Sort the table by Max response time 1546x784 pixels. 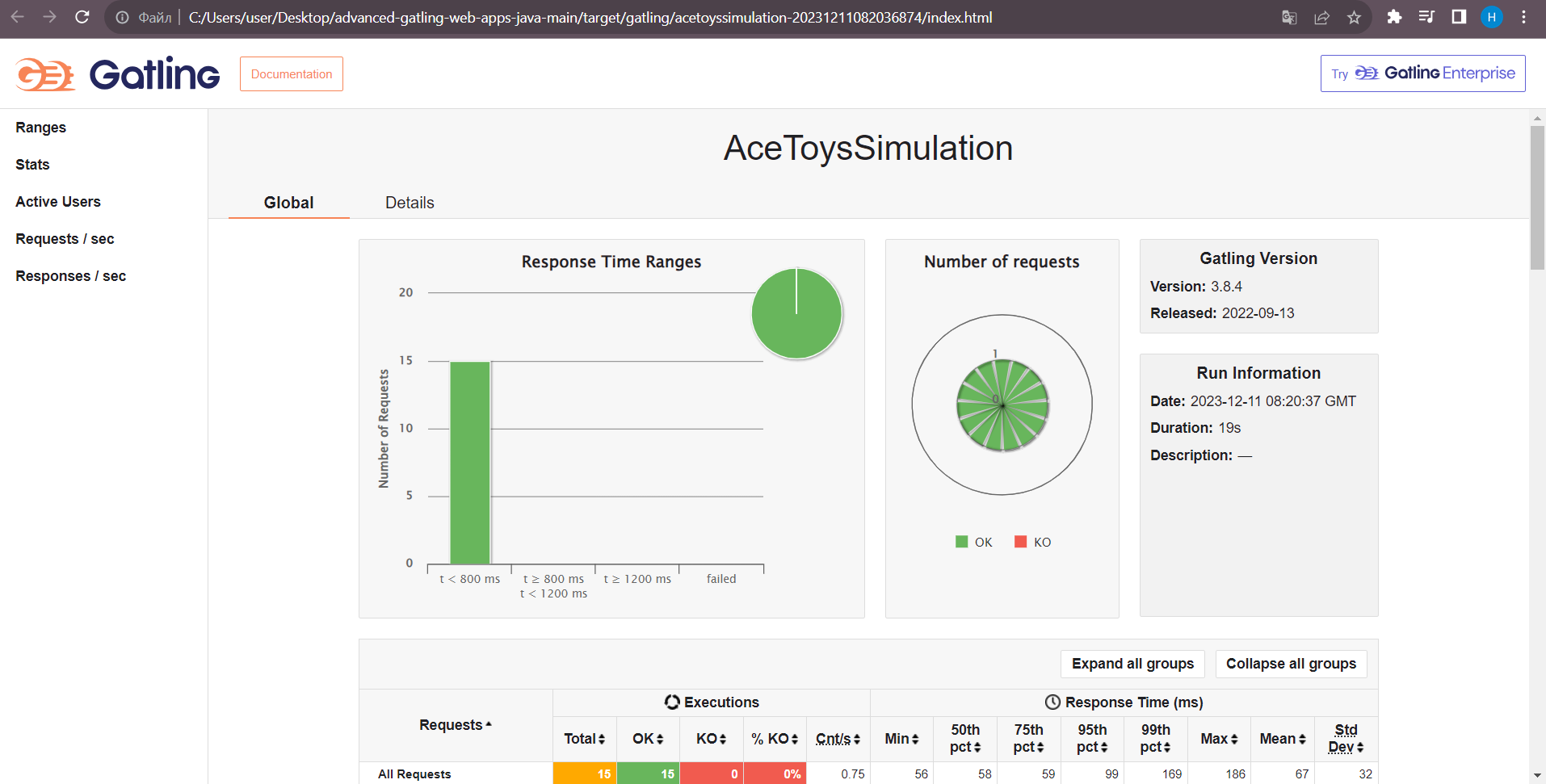tap(1219, 739)
